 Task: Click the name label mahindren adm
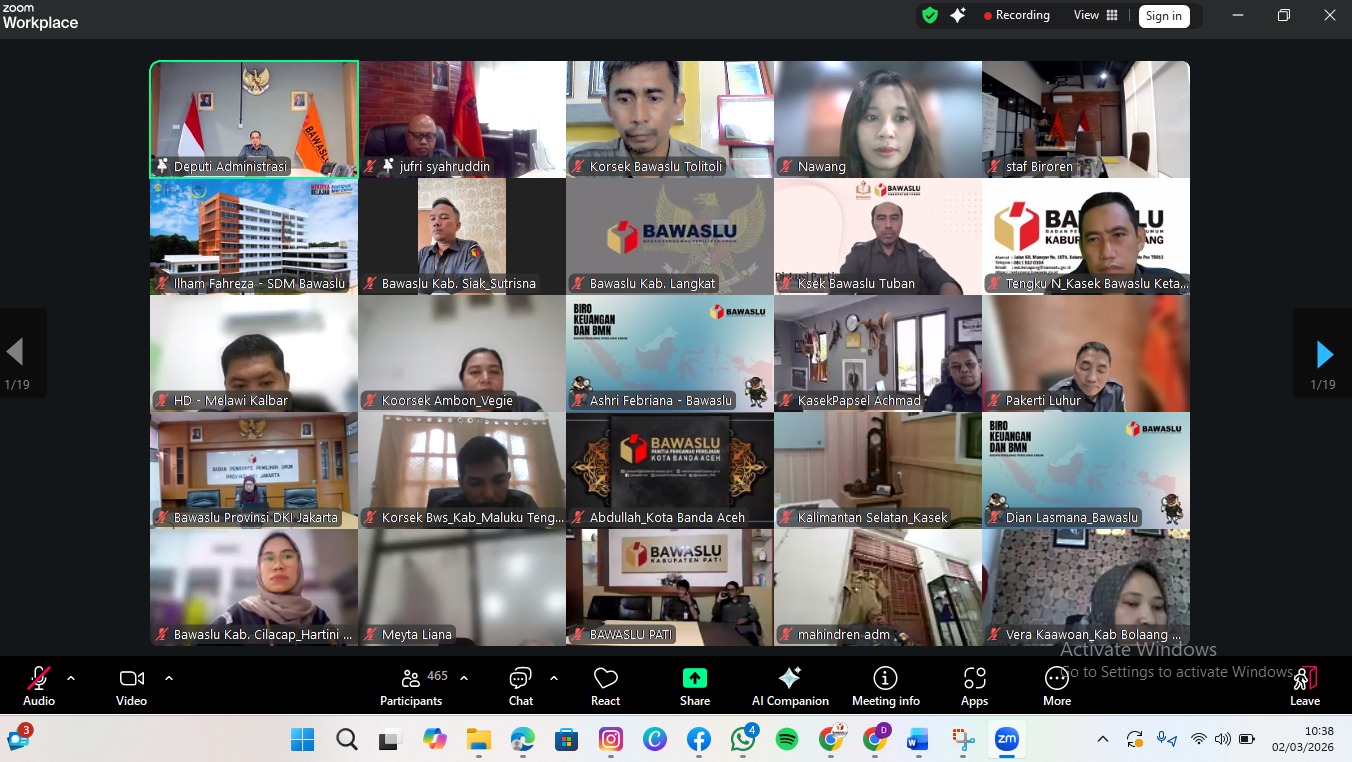coord(844,635)
